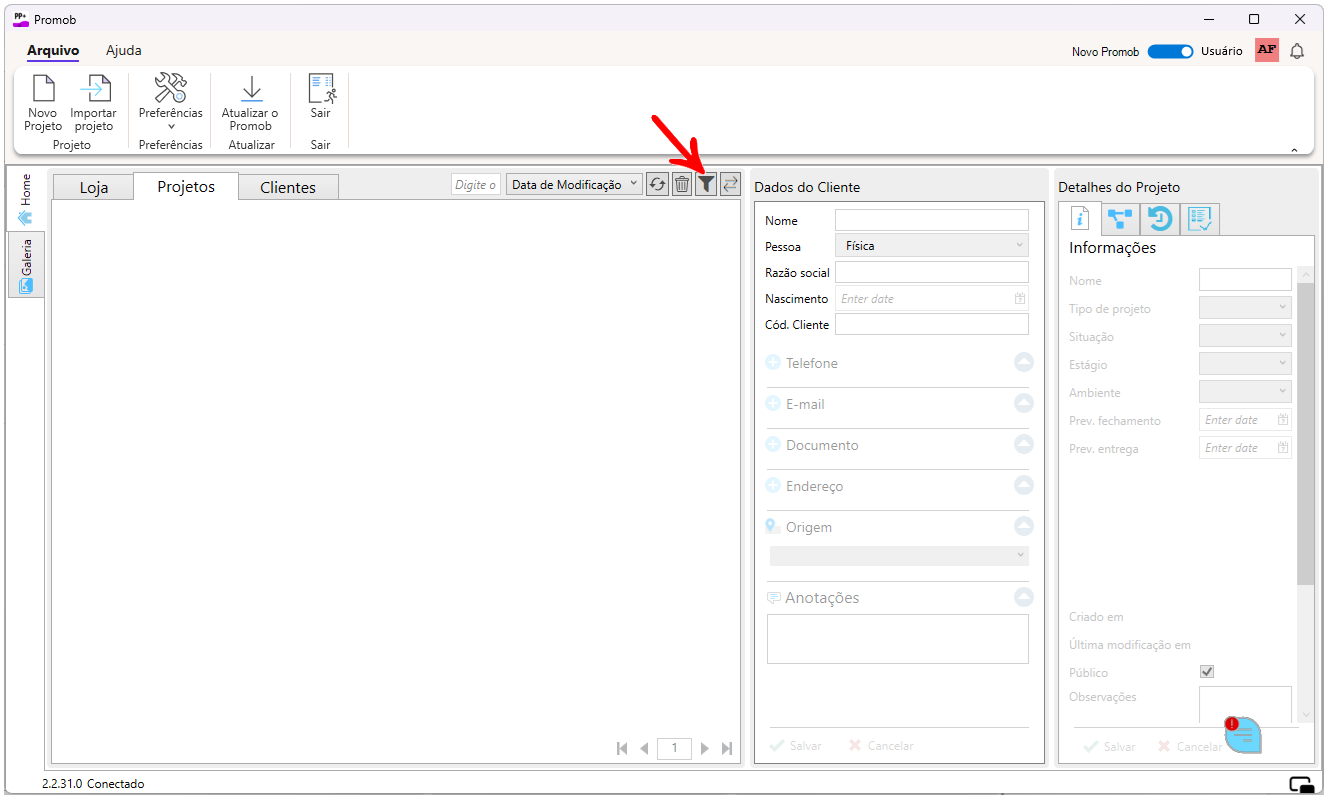1330x801 pixels.
Task: Collapse the Telefone section
Action: (1023, 363)
